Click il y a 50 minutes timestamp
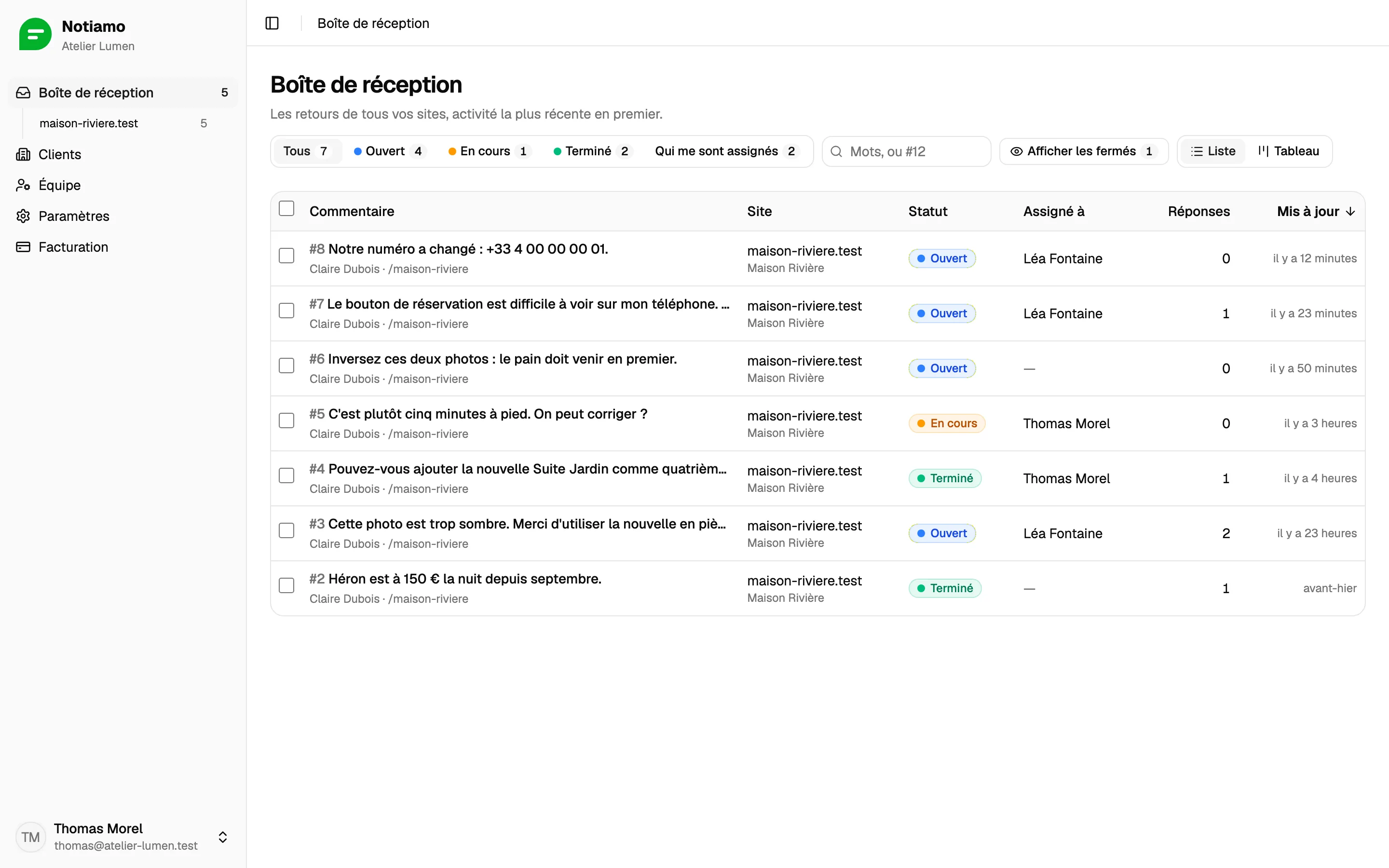 [x=1313, y=368]
